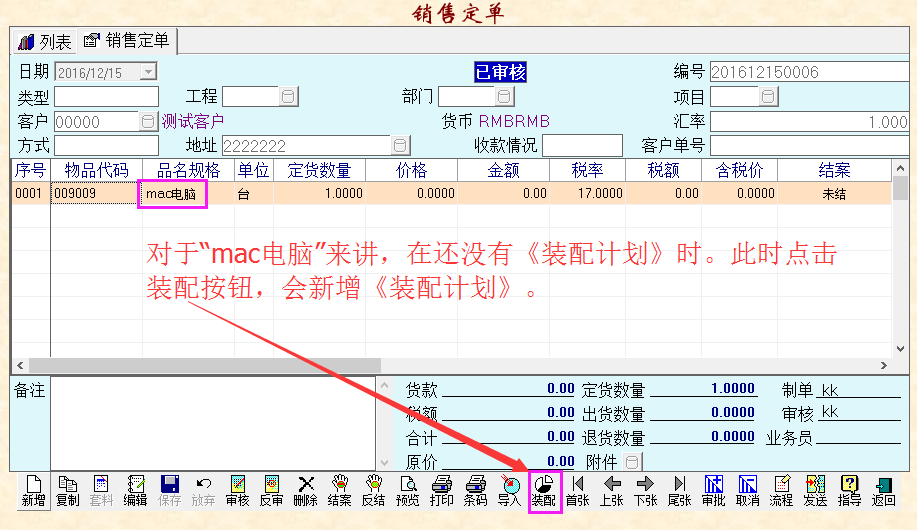917x530 pixels.
Task: Click the 审批 toolbar icon
Action: (x=713, y=491)
